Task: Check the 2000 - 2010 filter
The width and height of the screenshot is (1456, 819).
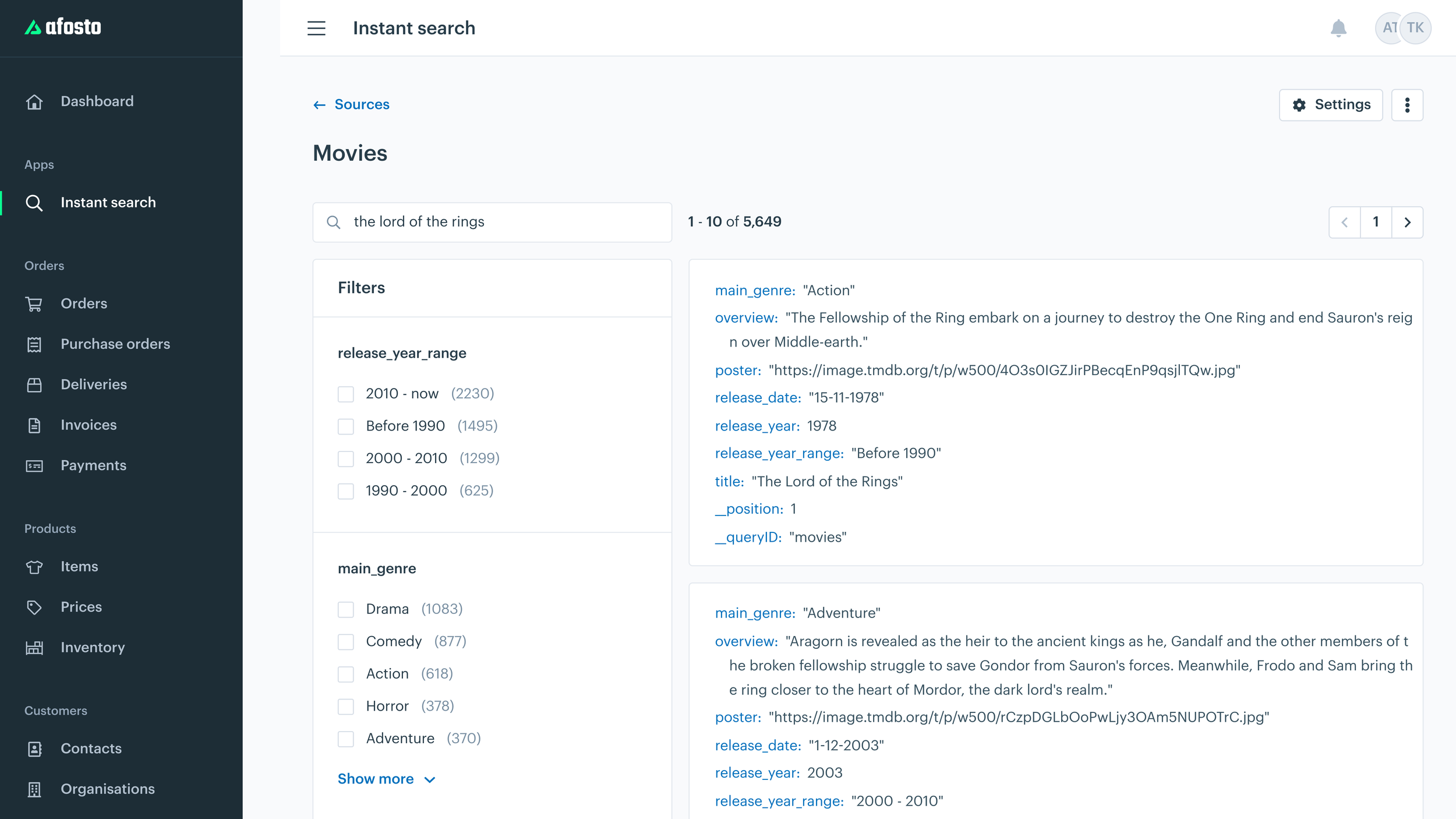Action: coord(346,459)
